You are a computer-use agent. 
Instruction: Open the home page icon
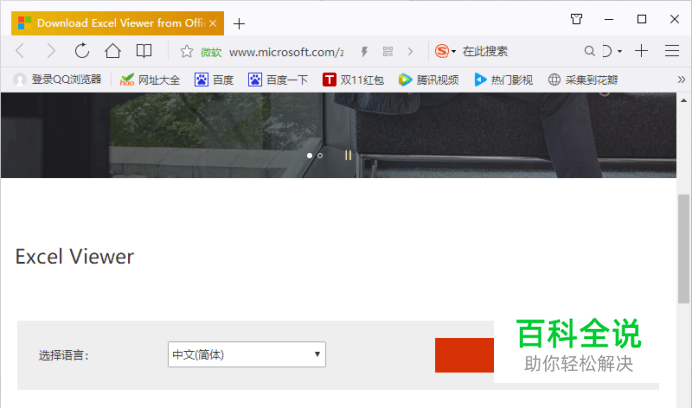pos(113,51)
